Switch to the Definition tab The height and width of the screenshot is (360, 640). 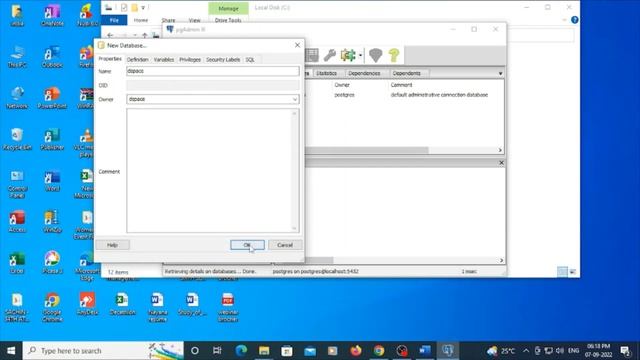[138, 60]
